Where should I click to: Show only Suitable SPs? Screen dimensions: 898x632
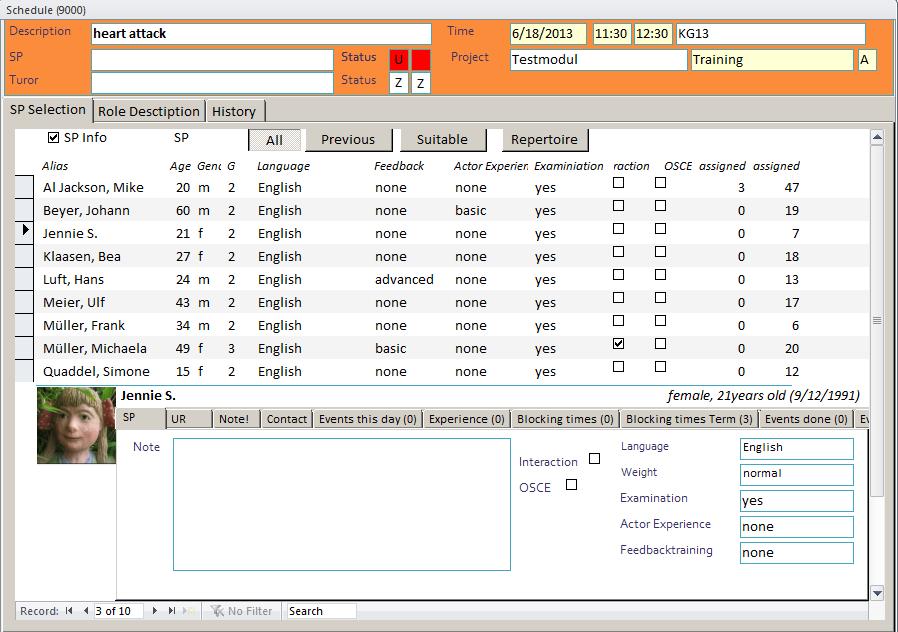coord(443,139)
